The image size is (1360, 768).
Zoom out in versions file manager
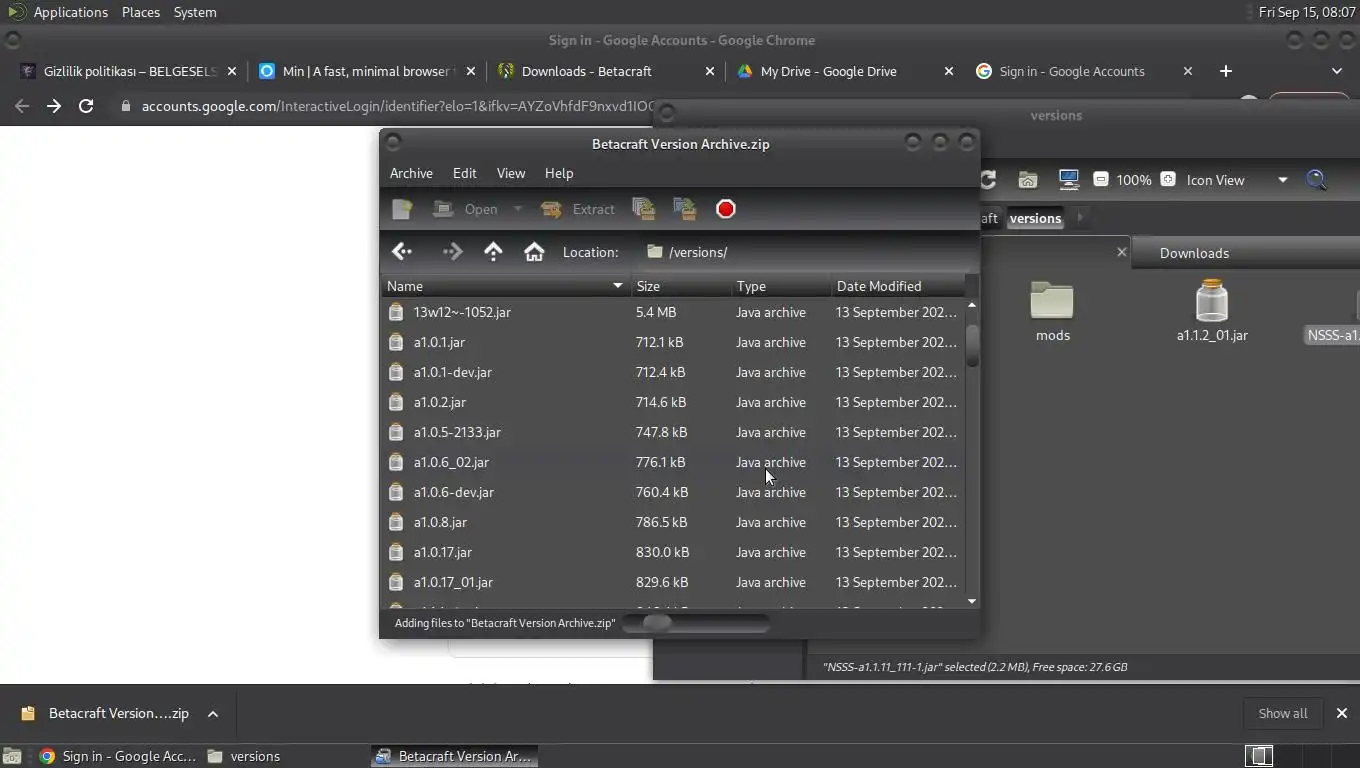coord(1100,180)
